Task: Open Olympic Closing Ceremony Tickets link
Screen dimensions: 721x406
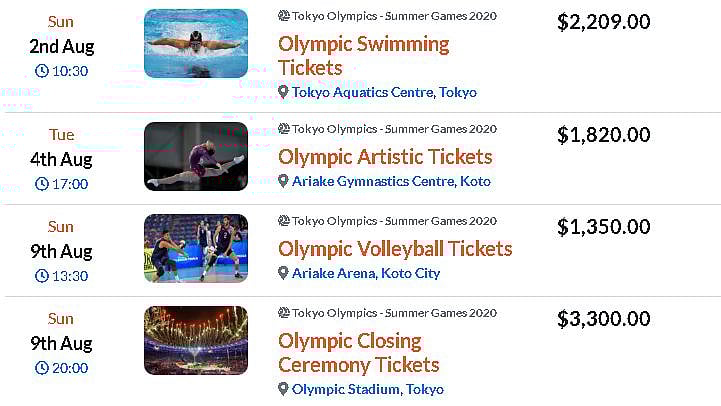Action: [x=358, y=353]
